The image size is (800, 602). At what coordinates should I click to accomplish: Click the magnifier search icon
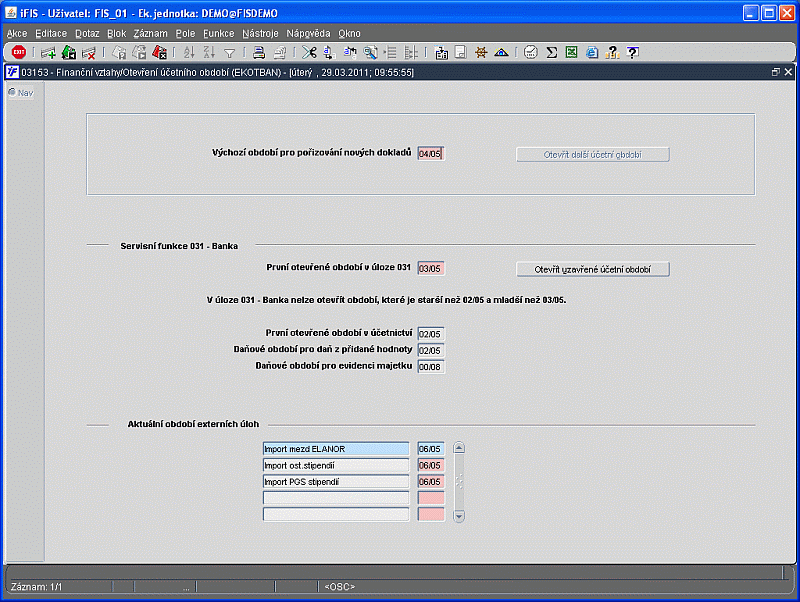click(371, 52)
